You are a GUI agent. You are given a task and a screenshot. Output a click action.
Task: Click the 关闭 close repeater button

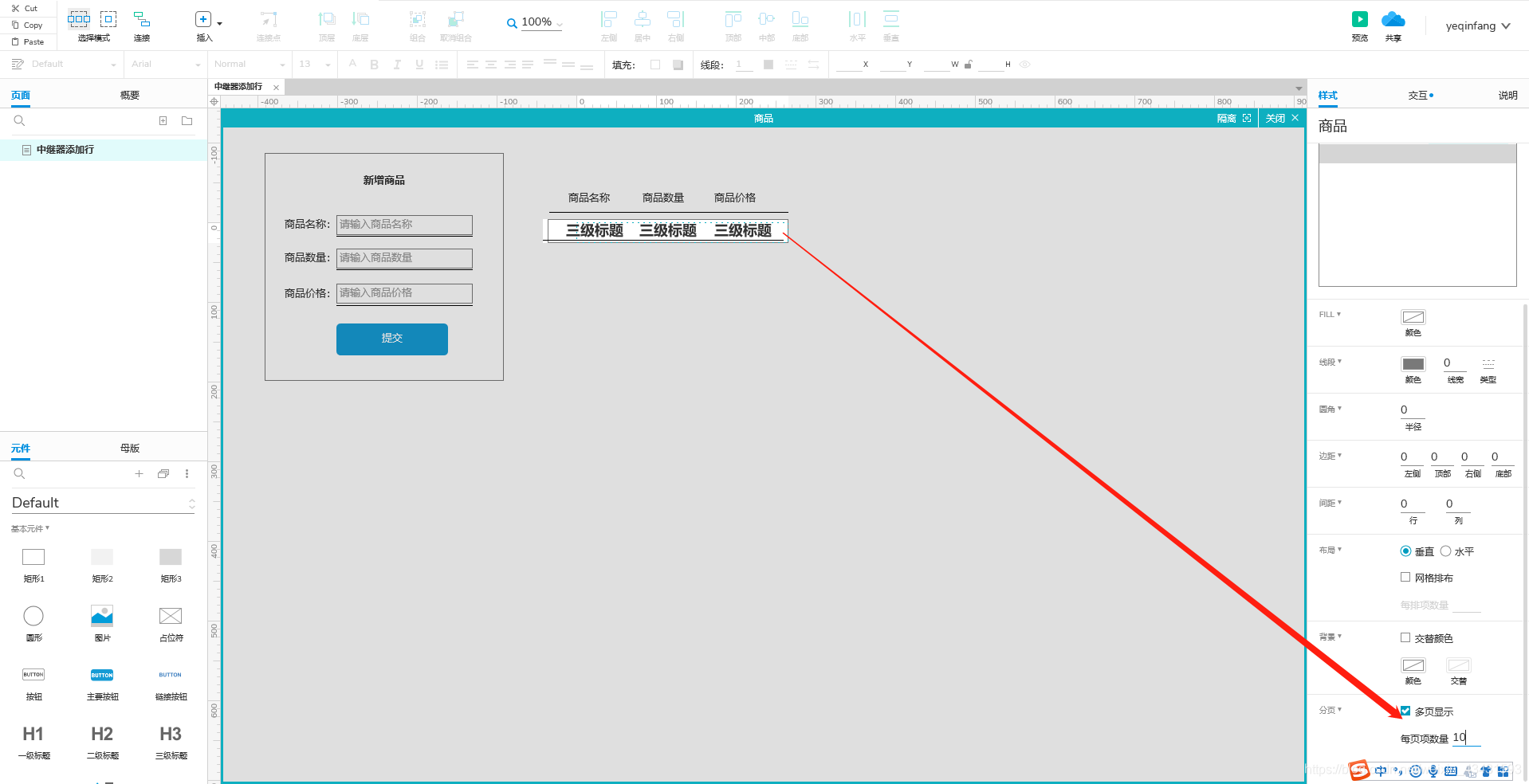pyautogui.click(x=1282, y=118)
